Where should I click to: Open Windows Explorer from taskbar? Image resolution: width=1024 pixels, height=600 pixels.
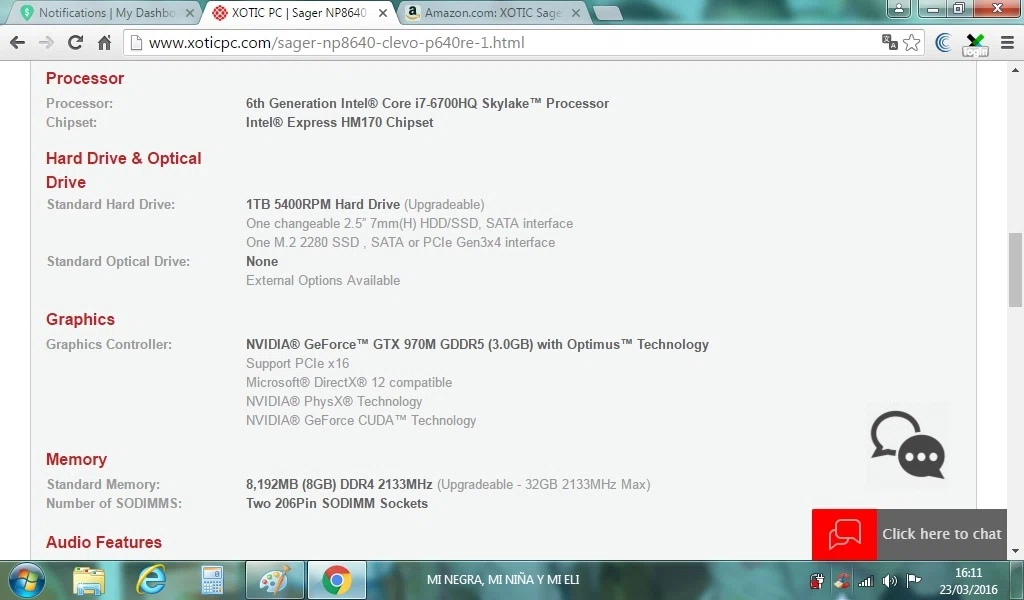tap(89, 580)
